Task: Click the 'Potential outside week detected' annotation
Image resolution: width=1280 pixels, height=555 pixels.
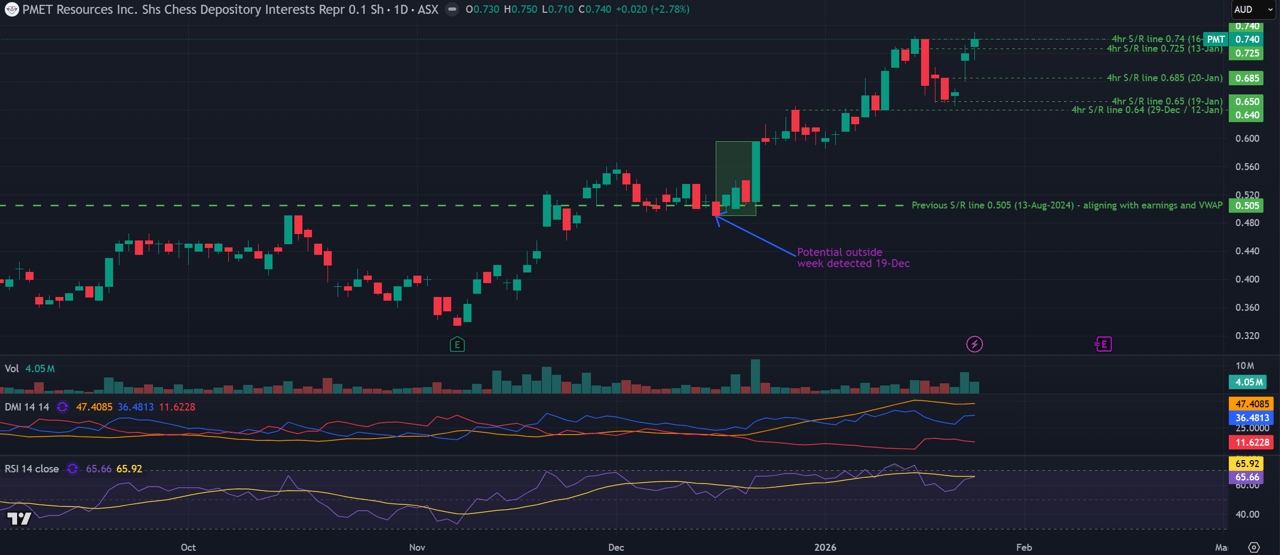Action: tap(853, 258)
